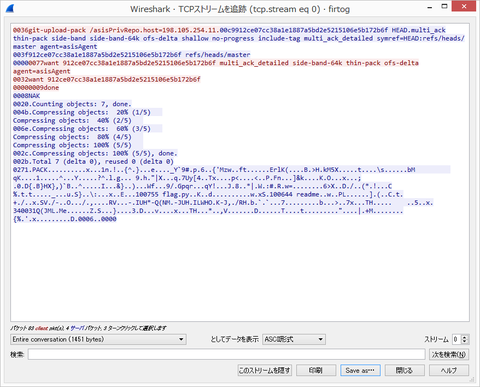The width and height of the screenshot is (480, 387).
Task: Click the line '0020.Counting objects: 7, done.'
Action: click(x=72, y=104)
